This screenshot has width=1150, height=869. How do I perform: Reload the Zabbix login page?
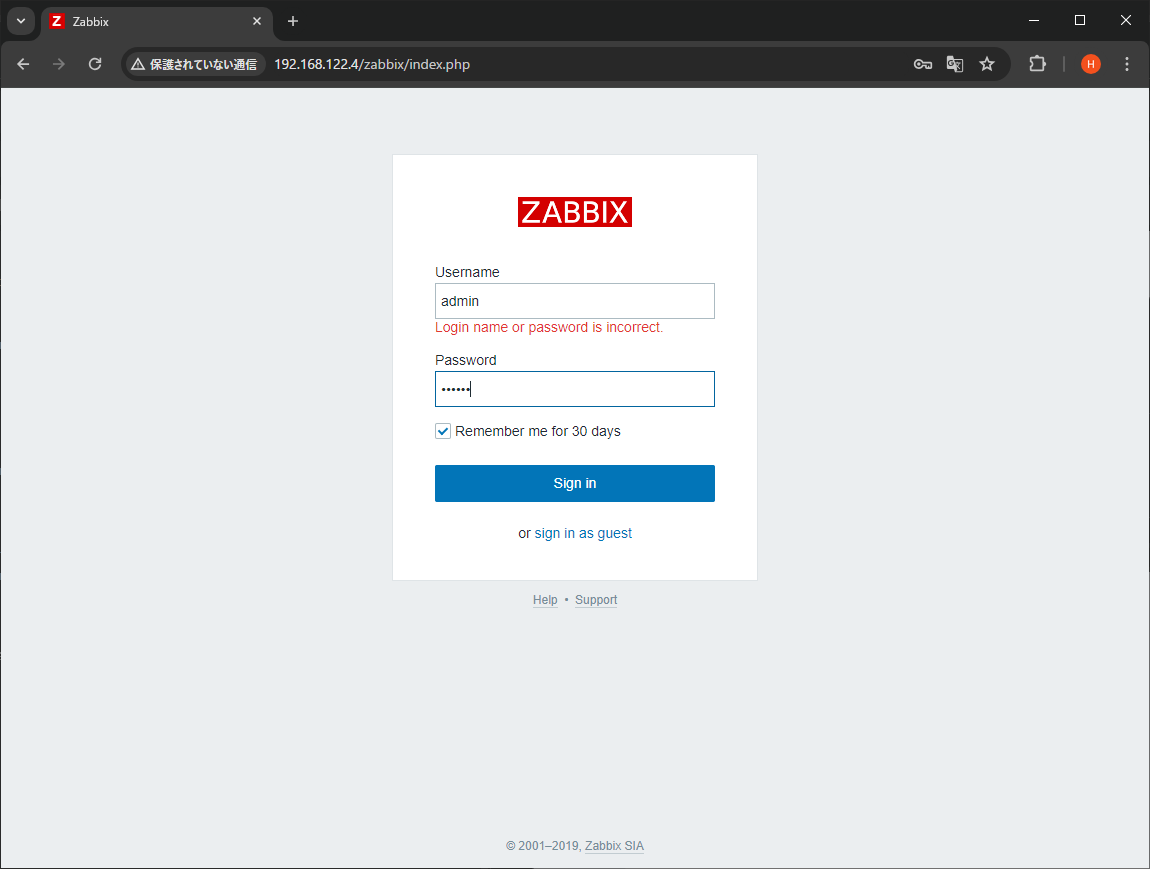point(95,65)
